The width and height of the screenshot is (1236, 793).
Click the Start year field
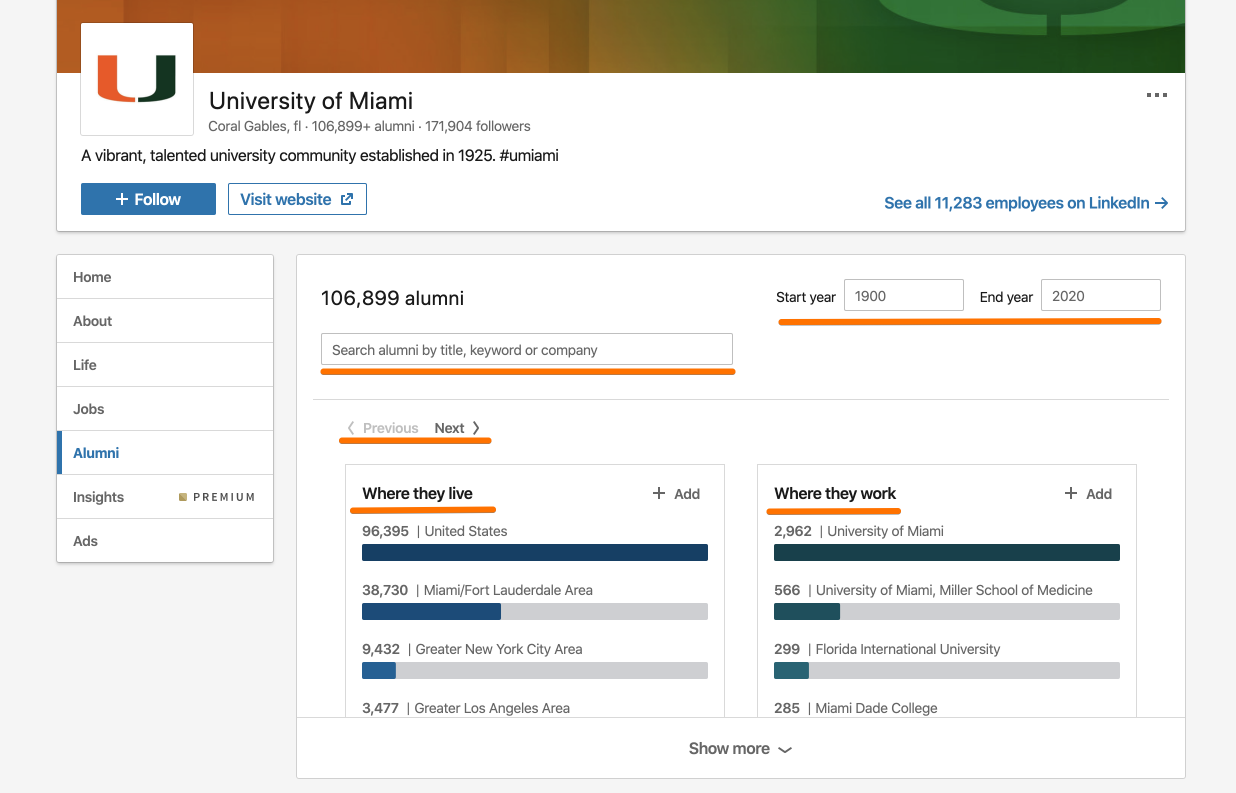(904, 296)
